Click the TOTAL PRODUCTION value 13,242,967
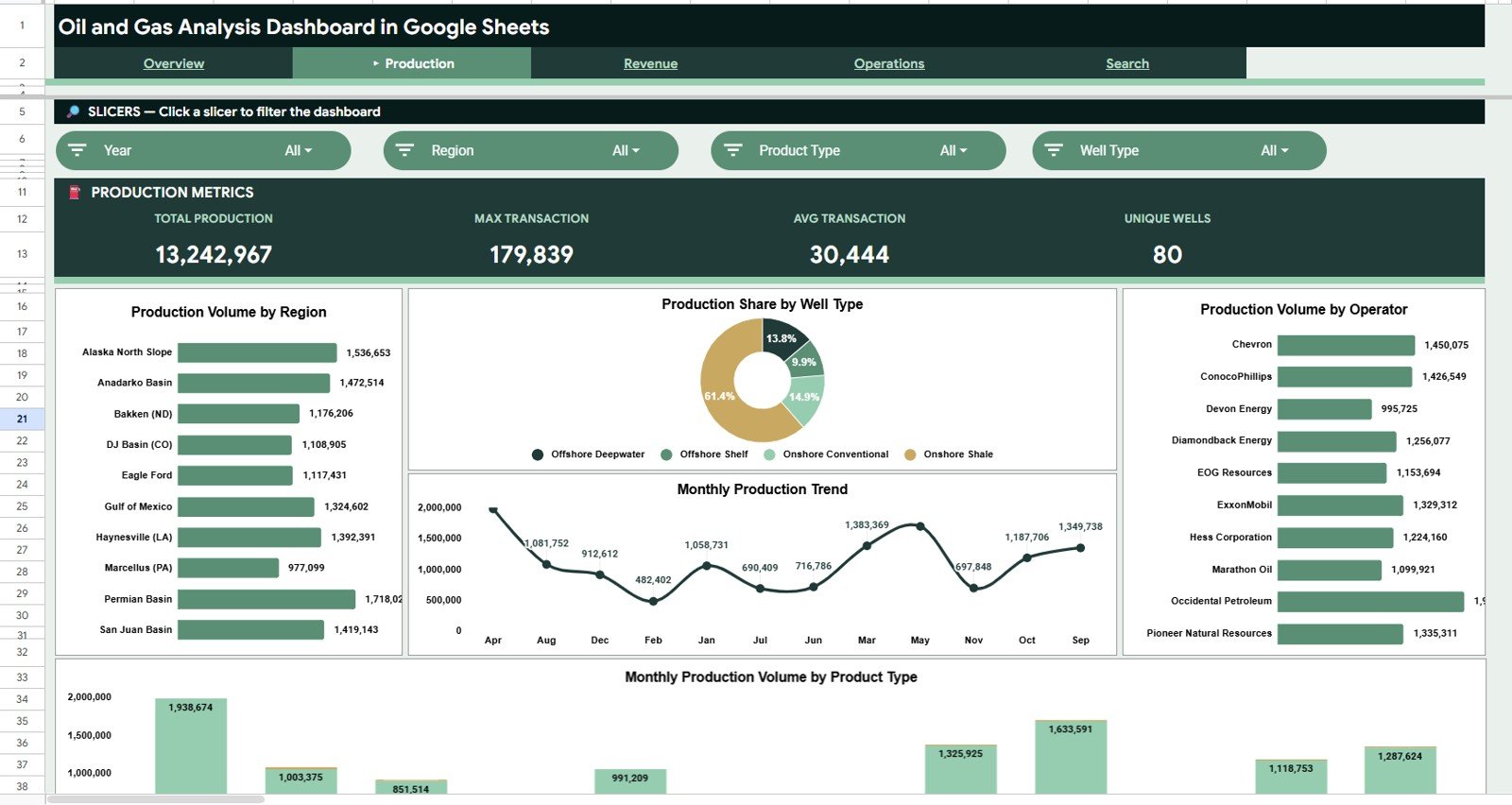1512x805 pixels. [x=214, y=254]
